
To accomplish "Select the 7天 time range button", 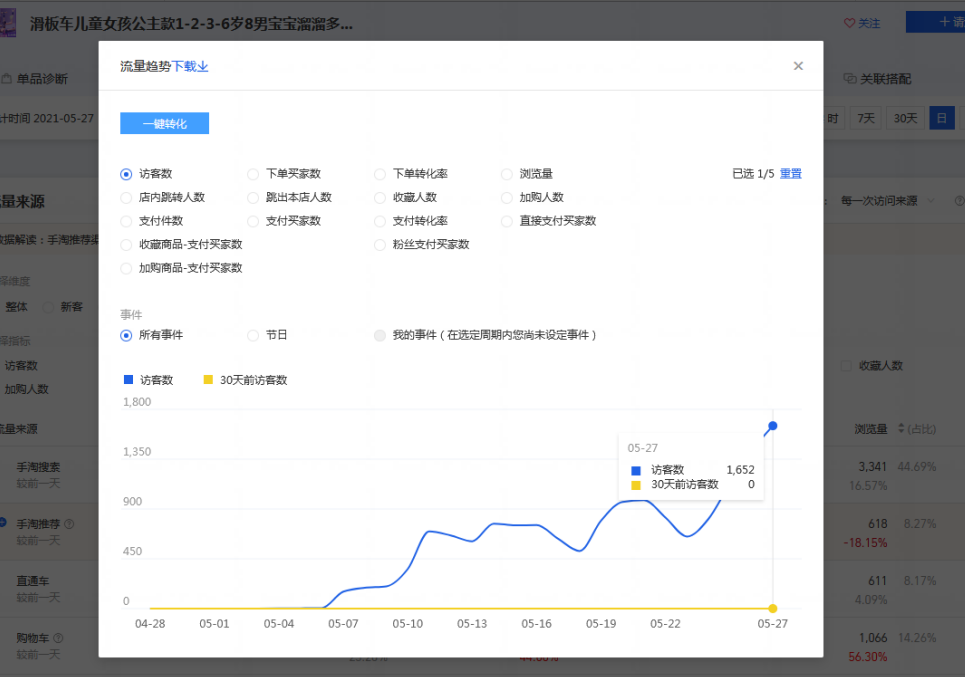I will pyautogui.click(x=866, y=118).
